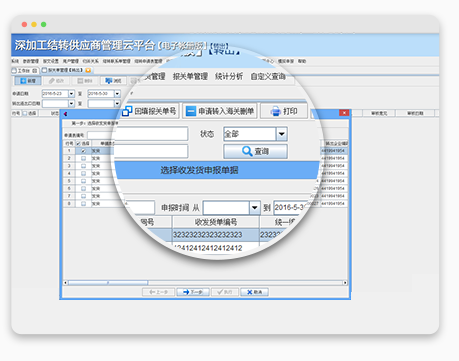This screenshot has width=459, height=361.
Task: Click 申请转入海关删单 button
Action: [x=220, y=111]
